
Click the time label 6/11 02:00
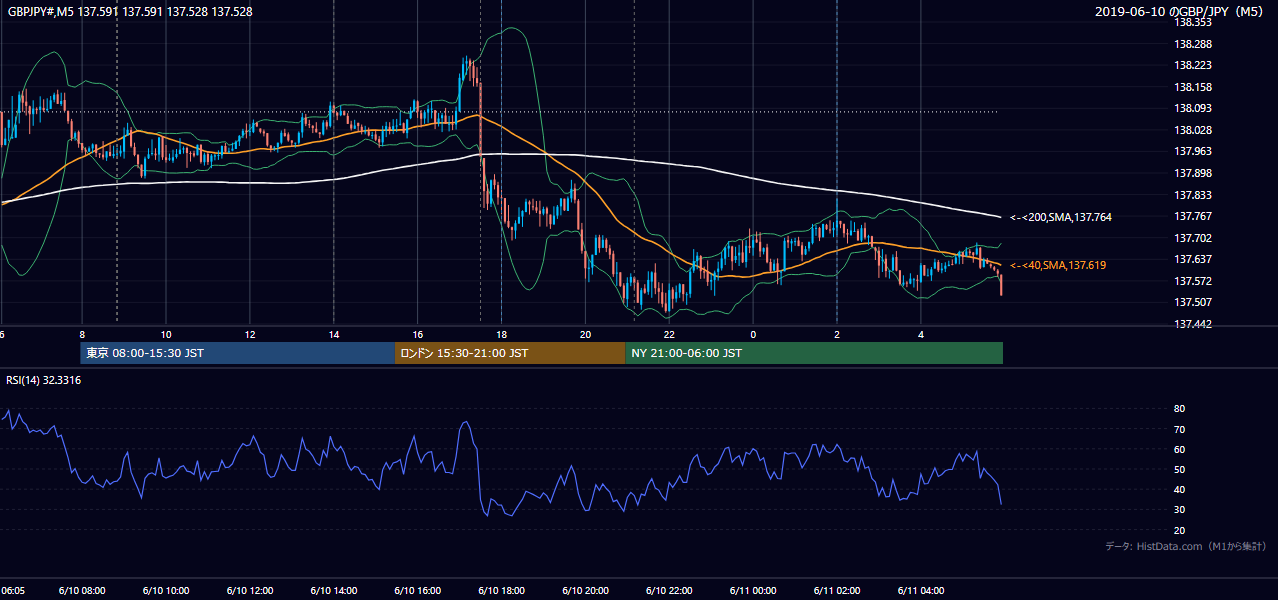838,591
